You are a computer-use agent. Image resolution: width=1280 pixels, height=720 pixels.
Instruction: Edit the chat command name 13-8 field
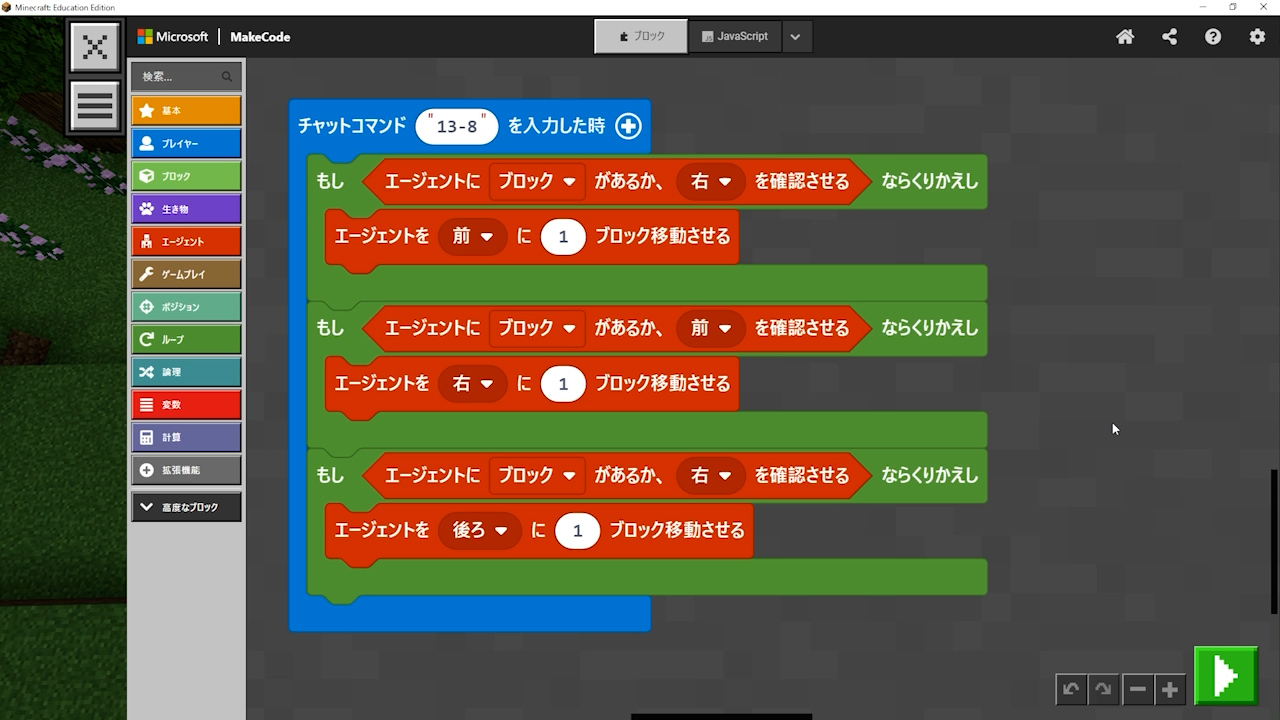pos(457,126)
